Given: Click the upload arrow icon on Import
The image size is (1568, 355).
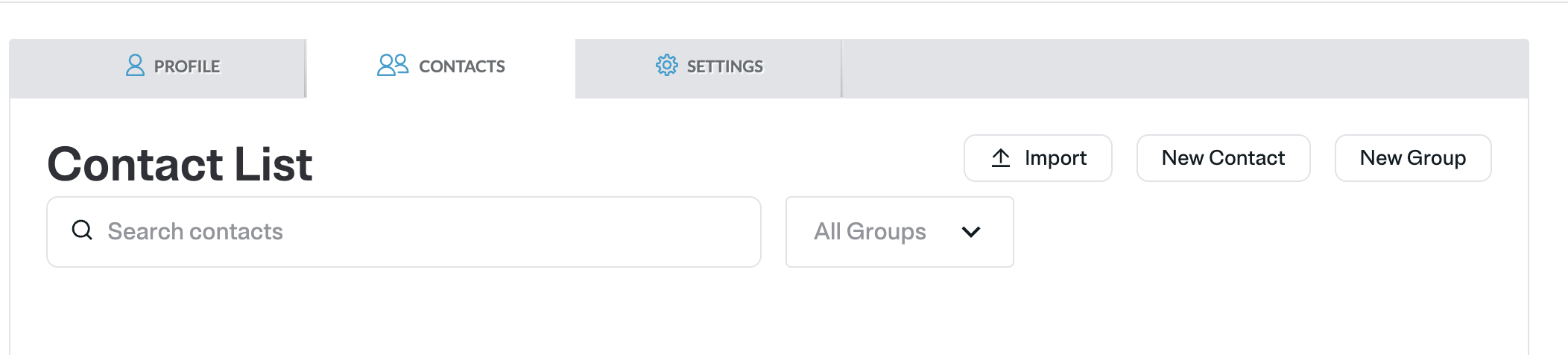Looking at the screenshot, I should point(1001,158).
